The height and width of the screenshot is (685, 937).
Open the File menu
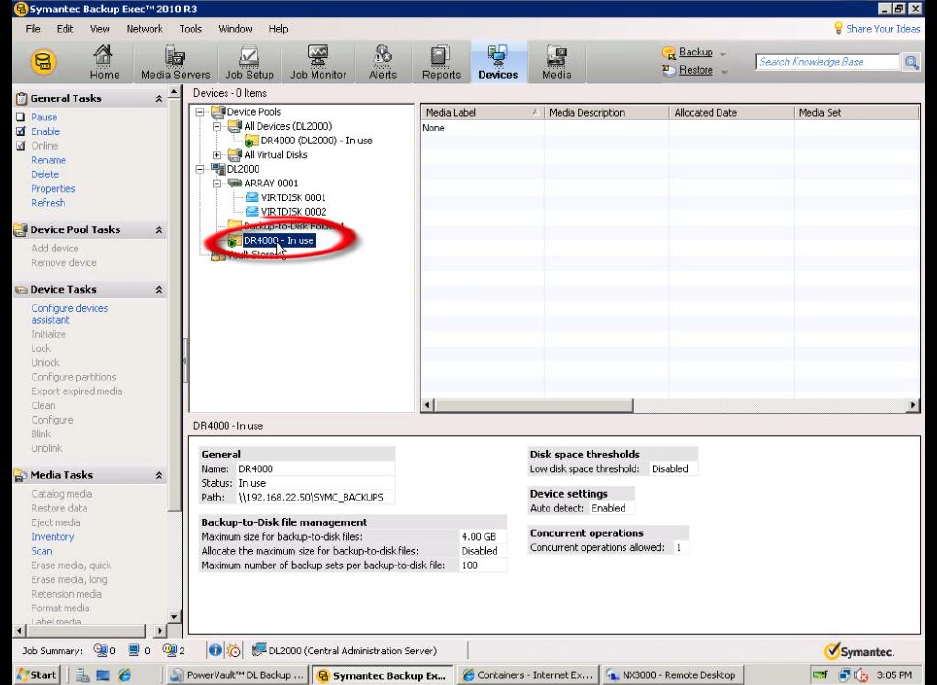tap(33, 29)
